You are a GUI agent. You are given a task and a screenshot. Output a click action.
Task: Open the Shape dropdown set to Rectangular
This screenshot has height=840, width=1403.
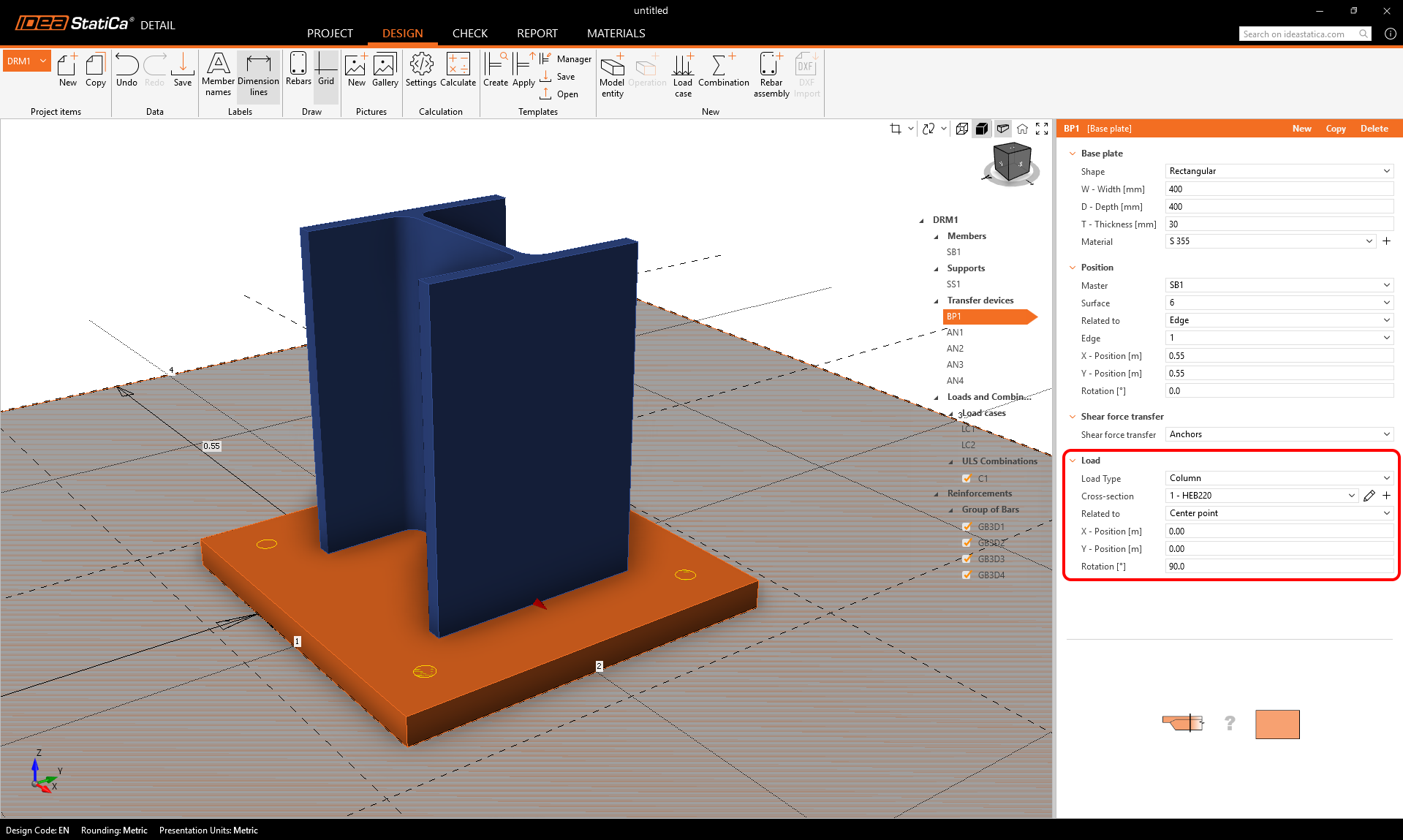point(1278,171)
